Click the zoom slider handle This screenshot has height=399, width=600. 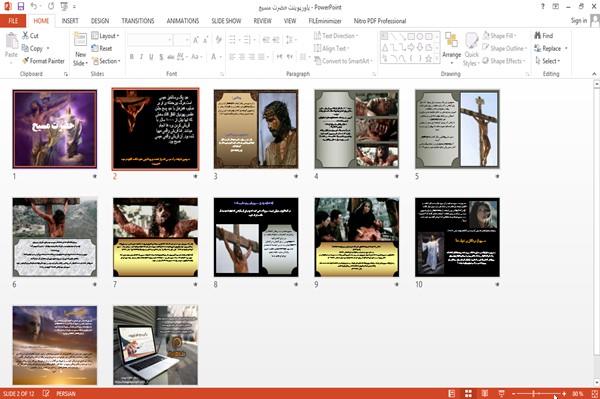(533, 394)
